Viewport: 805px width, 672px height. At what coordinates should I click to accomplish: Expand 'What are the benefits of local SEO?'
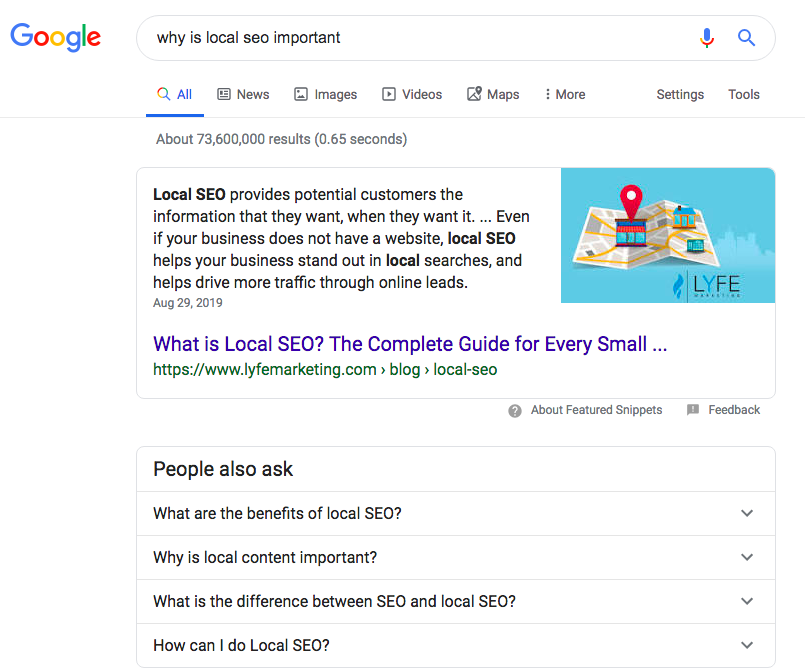click(x=456, y=513)
